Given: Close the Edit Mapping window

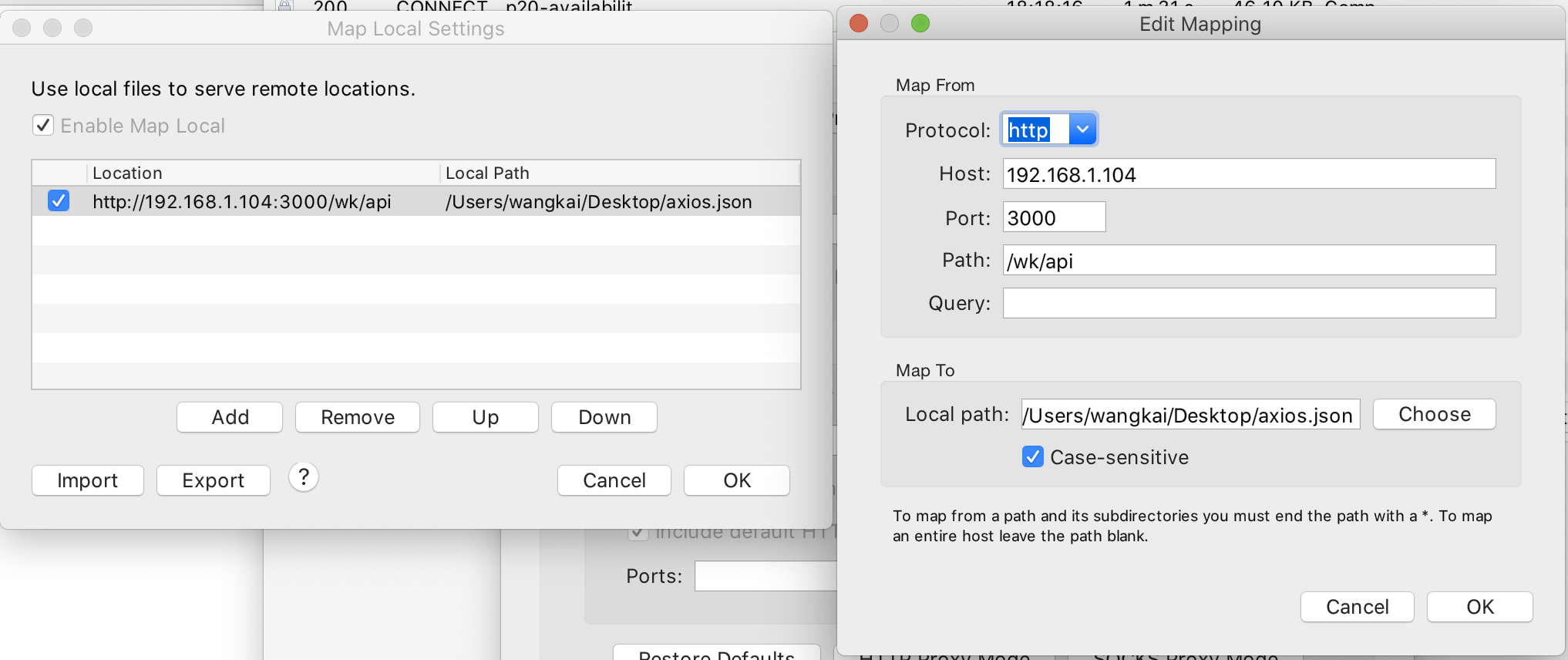Looking at the screenshot, I should click(x=859, y=24).
